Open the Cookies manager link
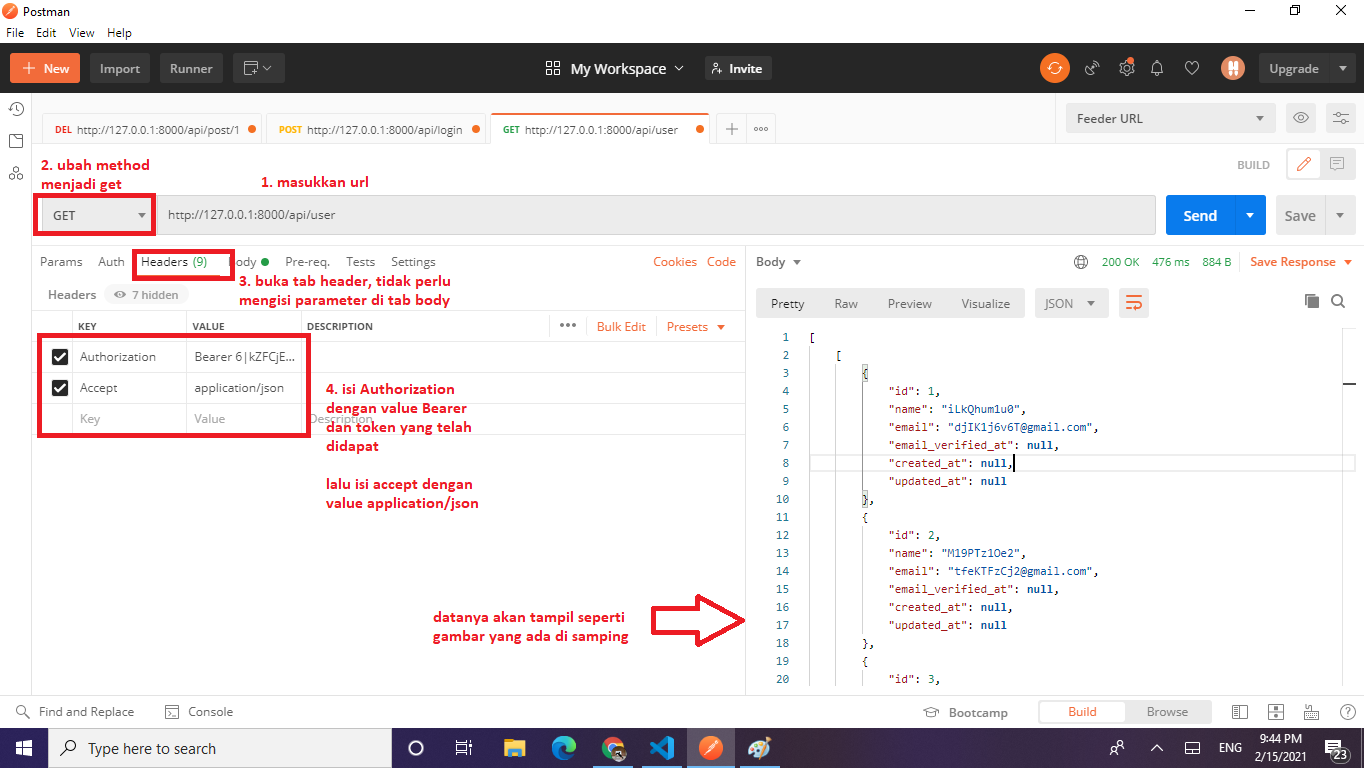1364x772 pixels. (x=675, y=261)
